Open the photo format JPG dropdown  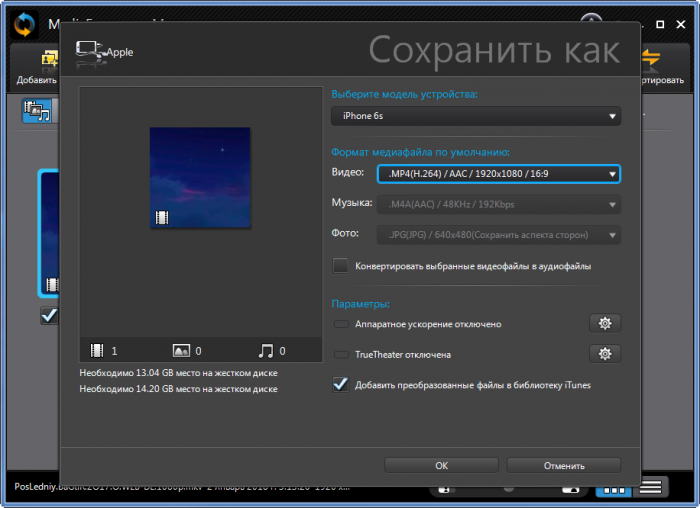pyautogui.click(x=498, y=235)
